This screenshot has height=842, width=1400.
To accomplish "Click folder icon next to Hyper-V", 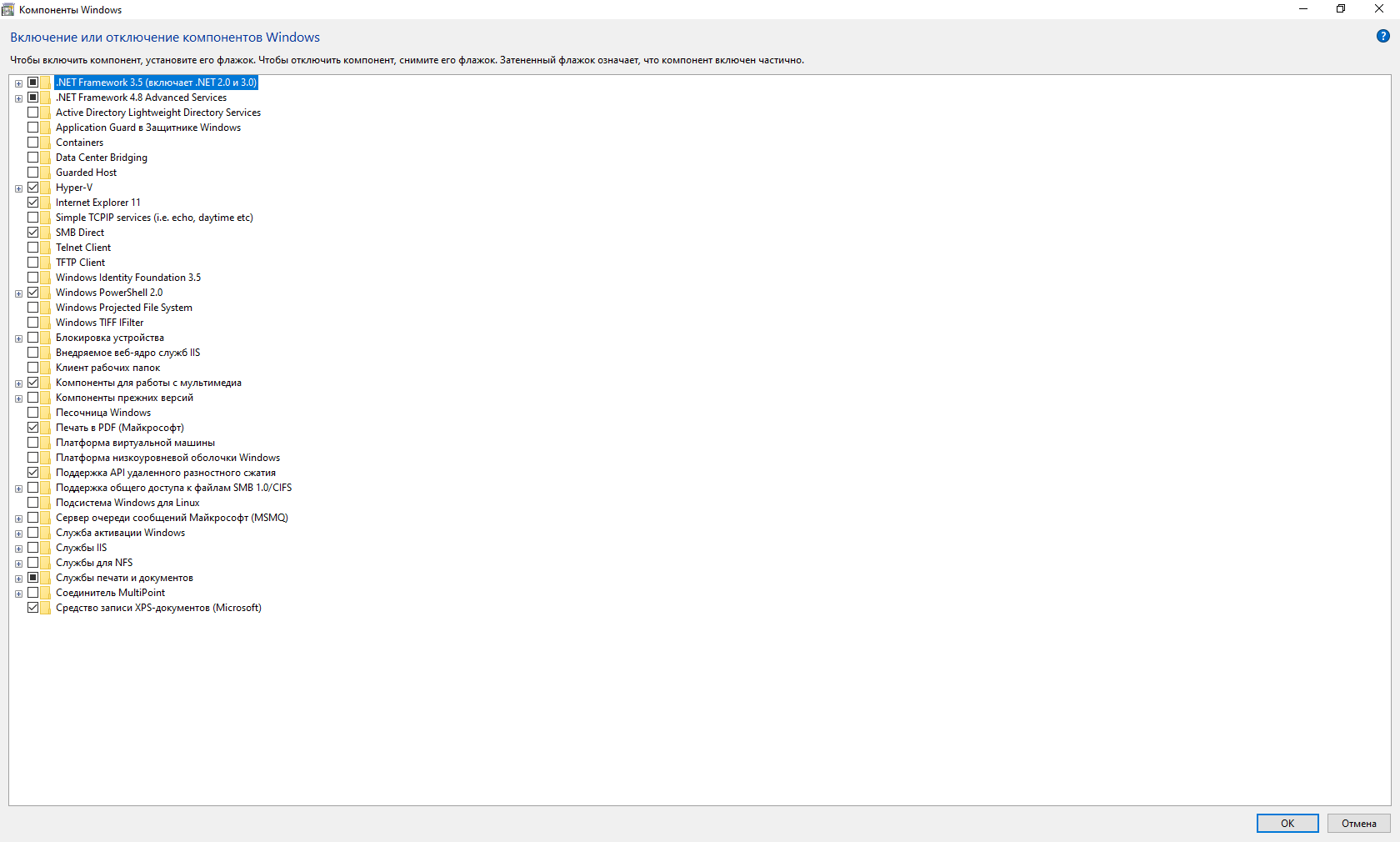I will tap(46, 188).
